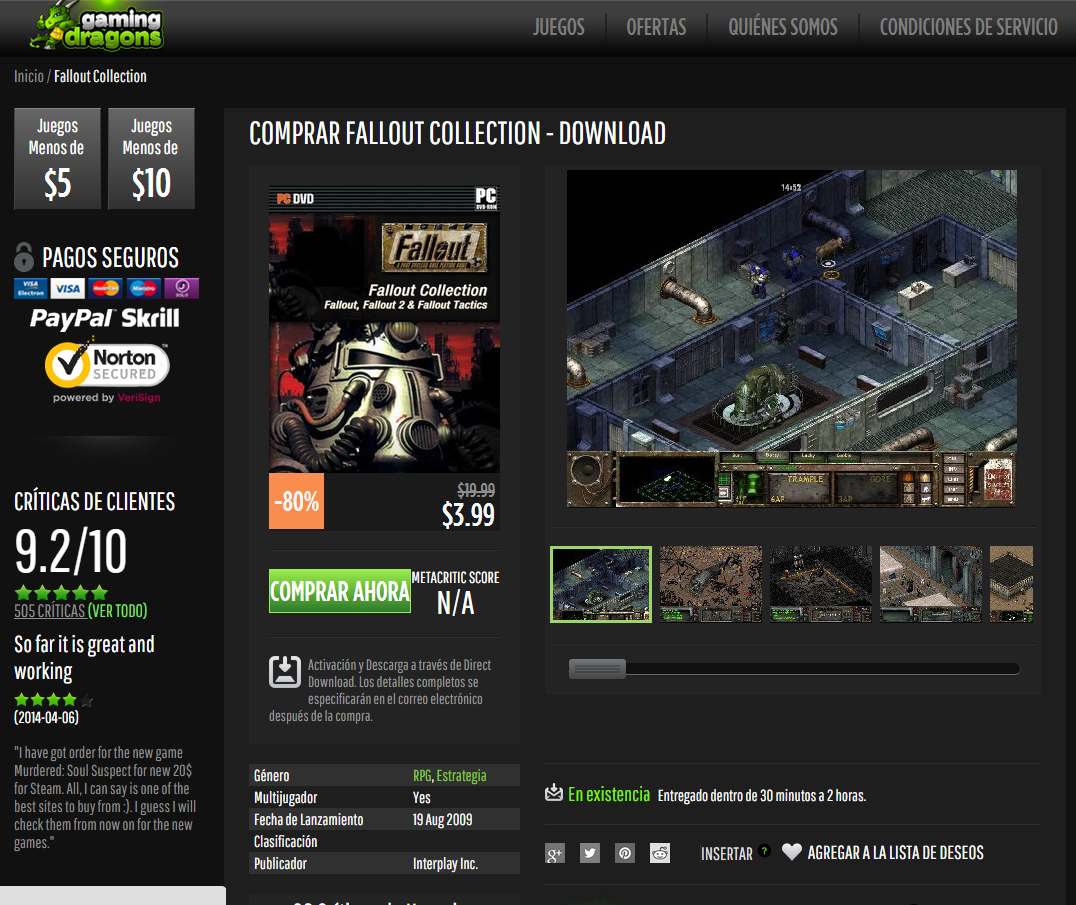Share on Reddit
This screenshot has height=905, width=1076.
coord(659,854)
